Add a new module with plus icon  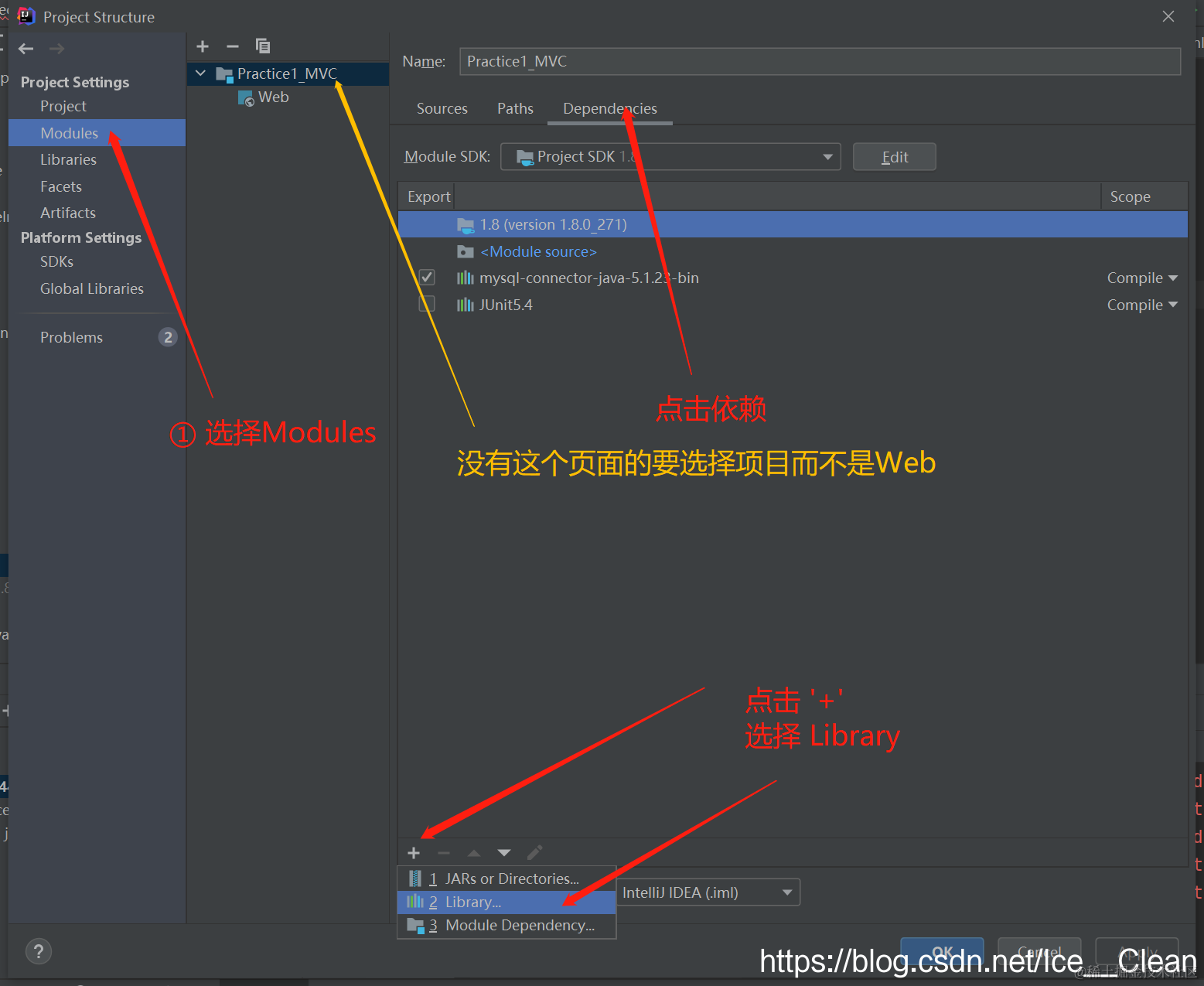click(x=203, y=46)
